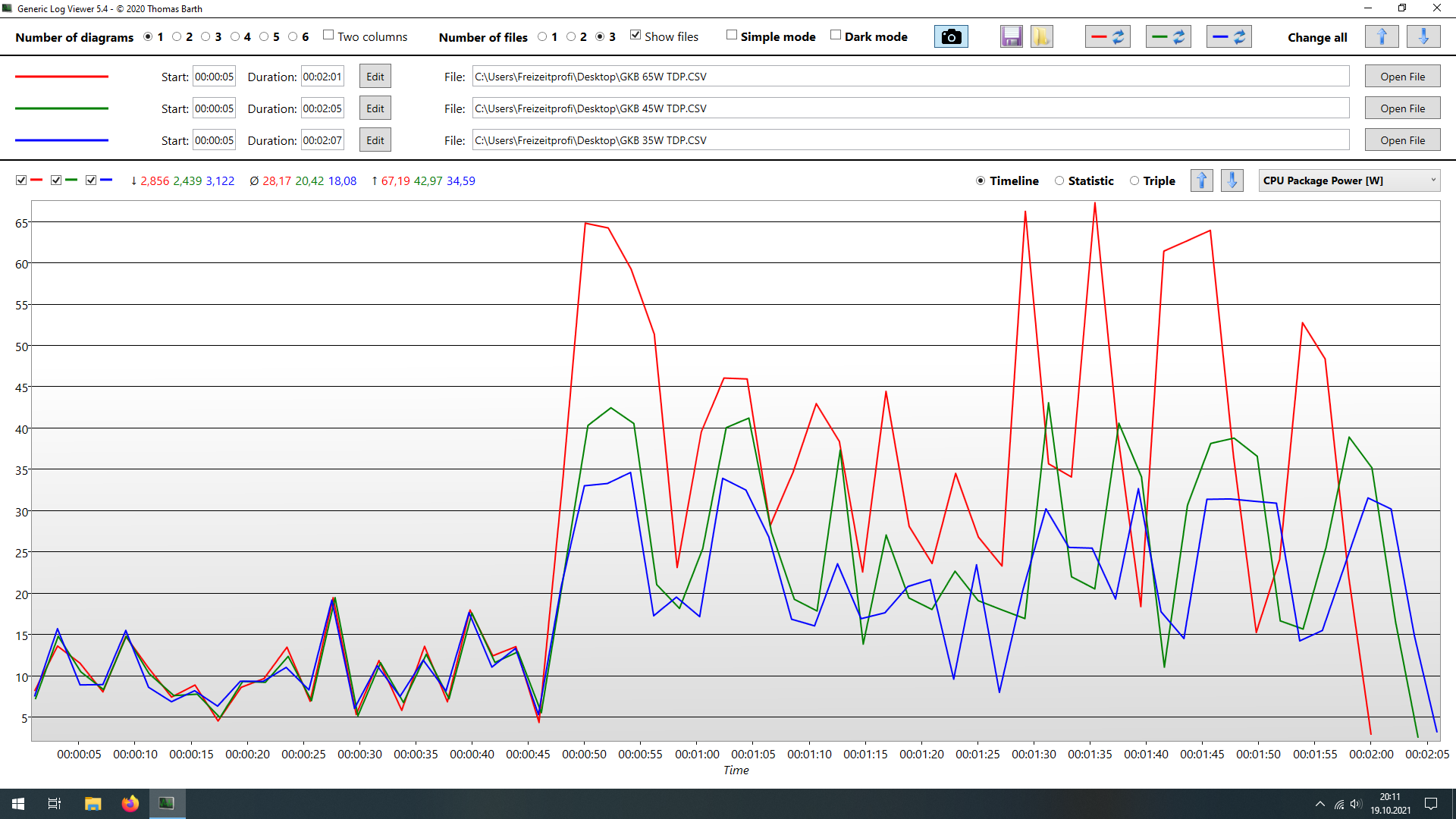
Task: Select the Timeline view option
Action: tap(981, 180)
